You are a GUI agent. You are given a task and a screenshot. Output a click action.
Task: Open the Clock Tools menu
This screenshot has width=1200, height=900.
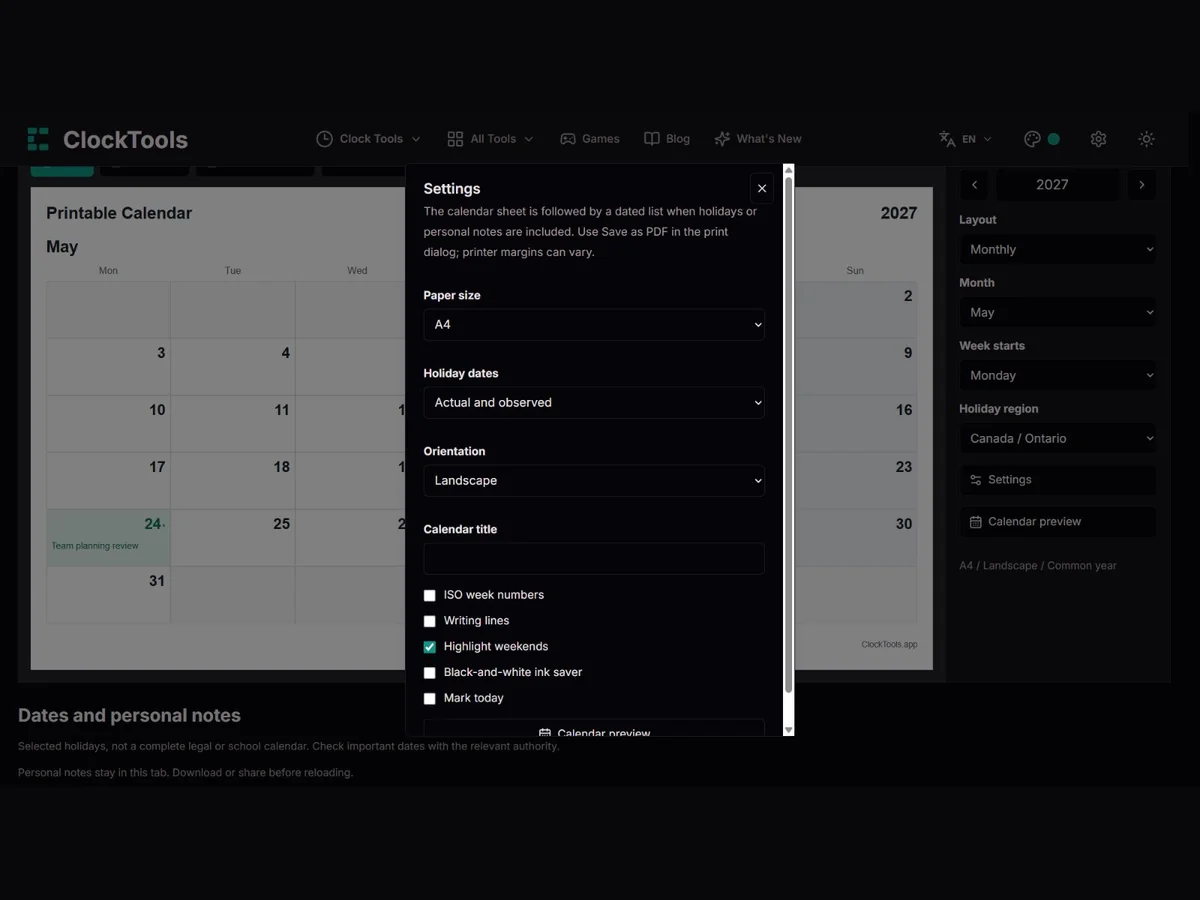point(369,139)
